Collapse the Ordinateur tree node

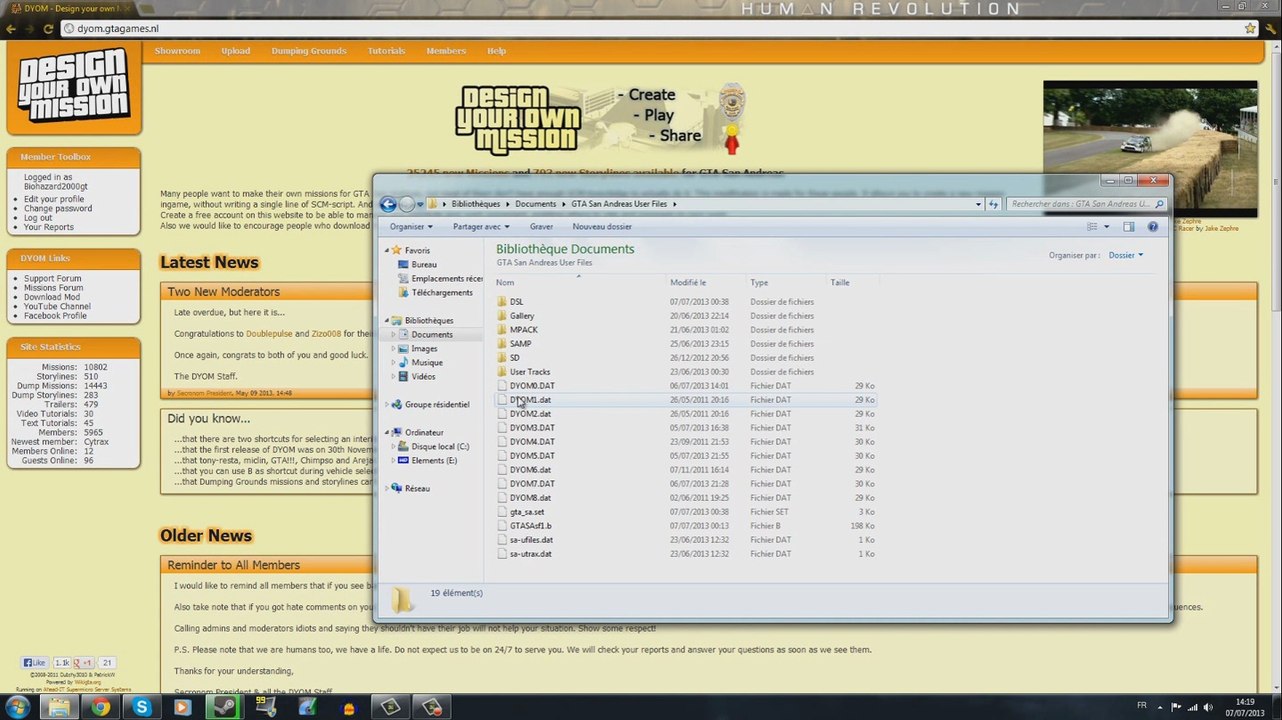387,432
